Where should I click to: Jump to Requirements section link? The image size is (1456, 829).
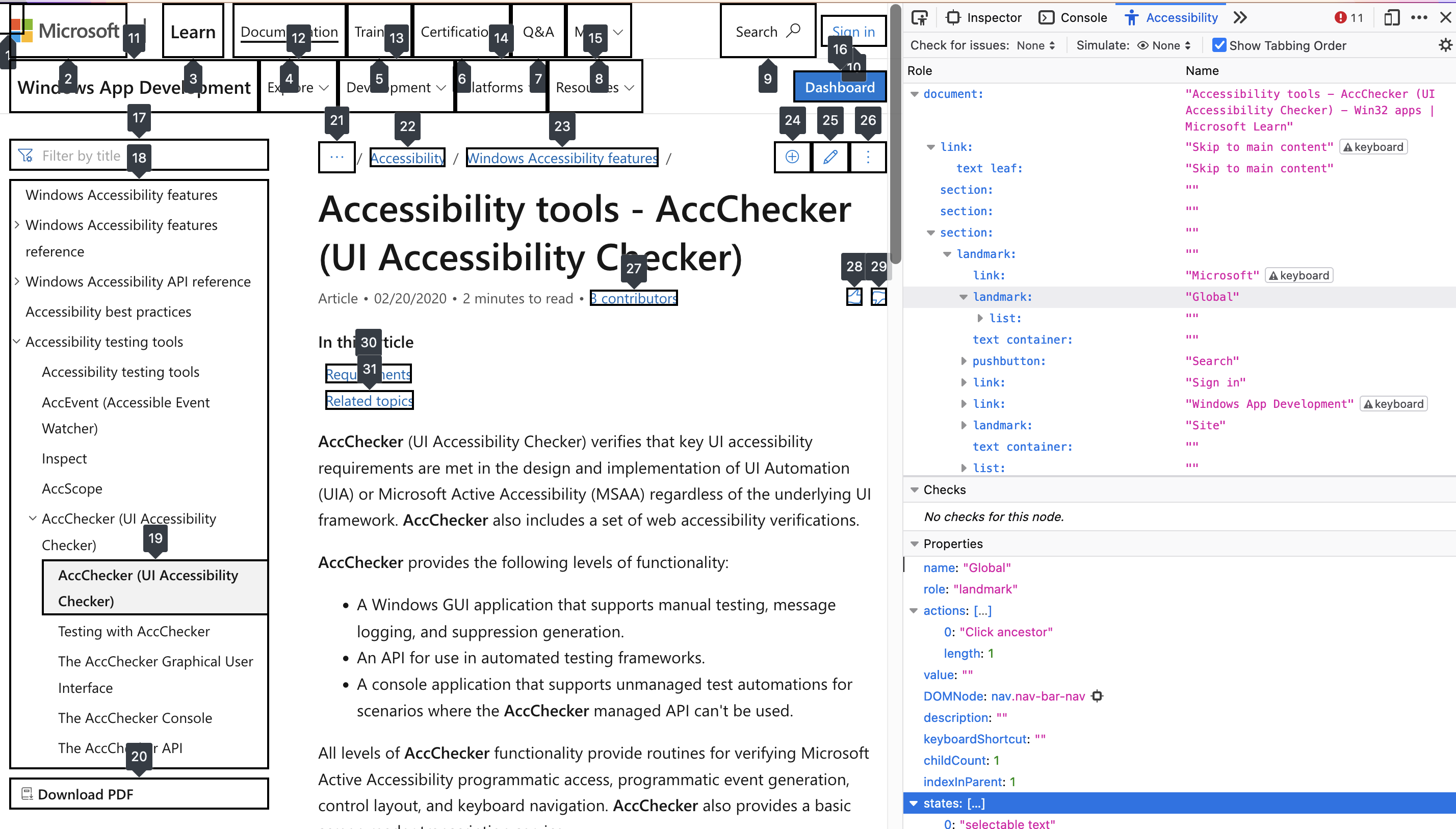tap(368, 374)
